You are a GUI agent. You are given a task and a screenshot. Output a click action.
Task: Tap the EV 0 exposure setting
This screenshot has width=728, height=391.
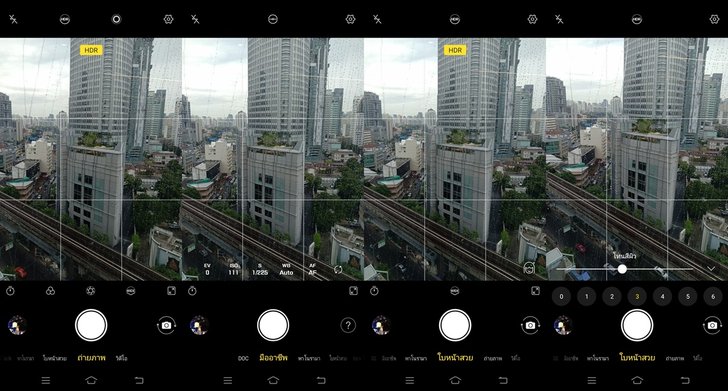click(x=208, y=269)
